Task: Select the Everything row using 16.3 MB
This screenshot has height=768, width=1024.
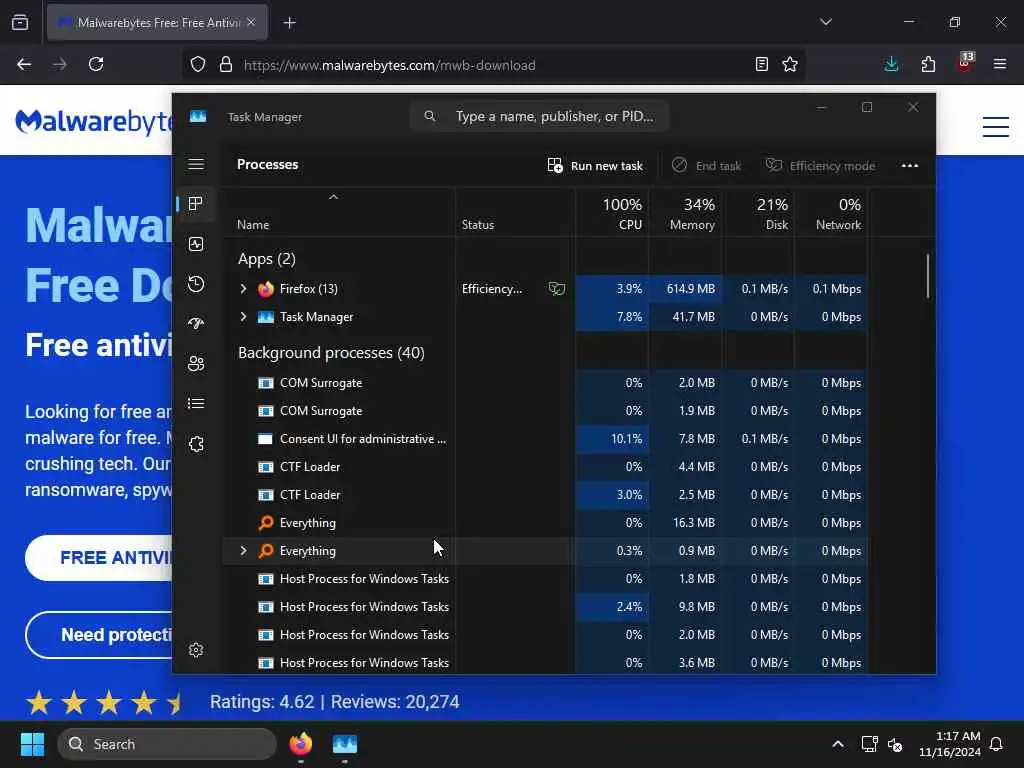Action: tap(545, 523)
